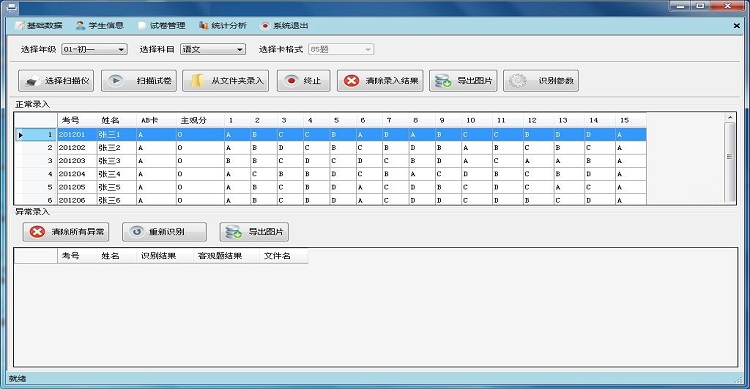Open 从文件夹录入 folder icon button
Viewport: 750px width, 389px height.
pos(225,81)
